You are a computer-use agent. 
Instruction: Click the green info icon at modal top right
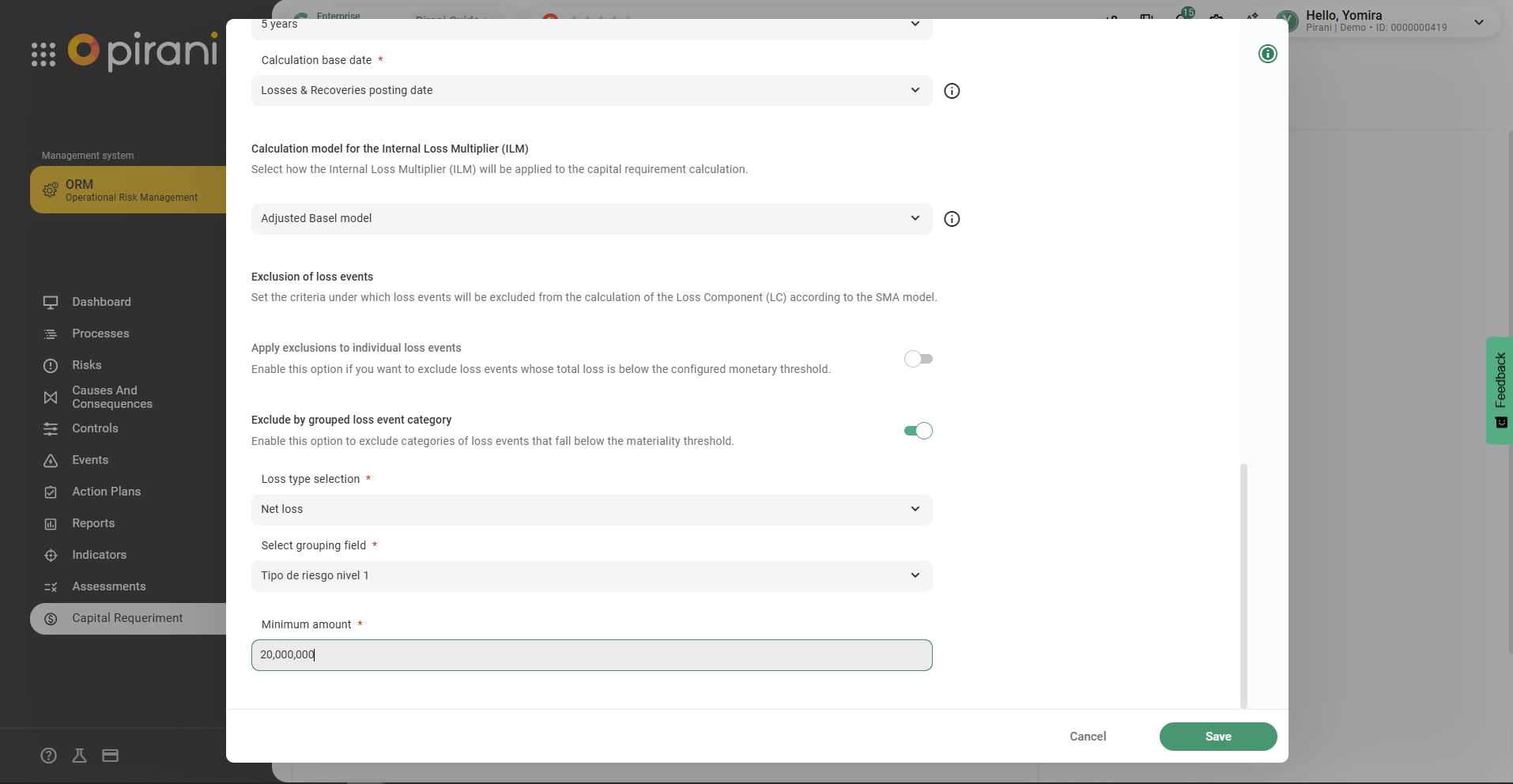1267,54
